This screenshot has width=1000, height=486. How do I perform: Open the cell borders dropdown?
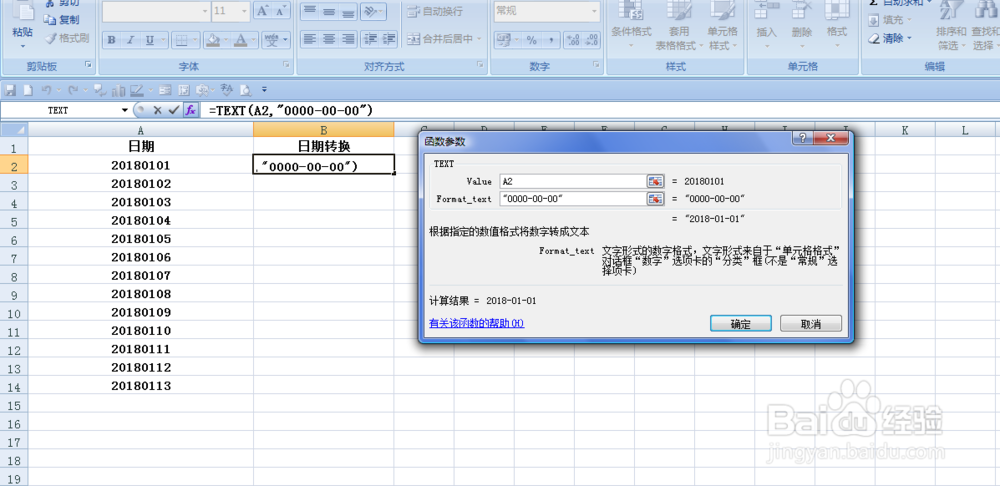193,40
